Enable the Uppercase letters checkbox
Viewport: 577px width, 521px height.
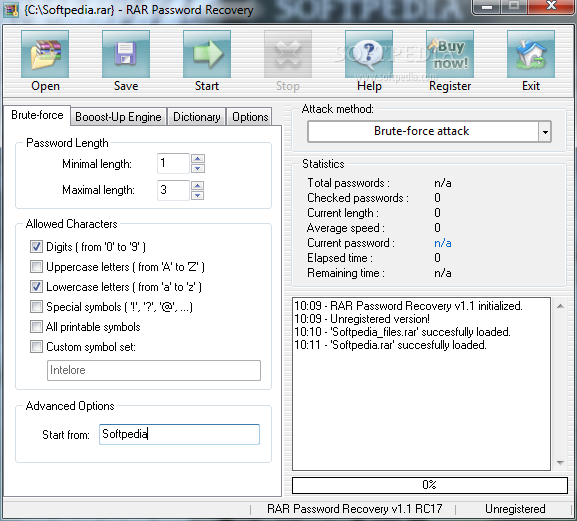tap(36, 266)
